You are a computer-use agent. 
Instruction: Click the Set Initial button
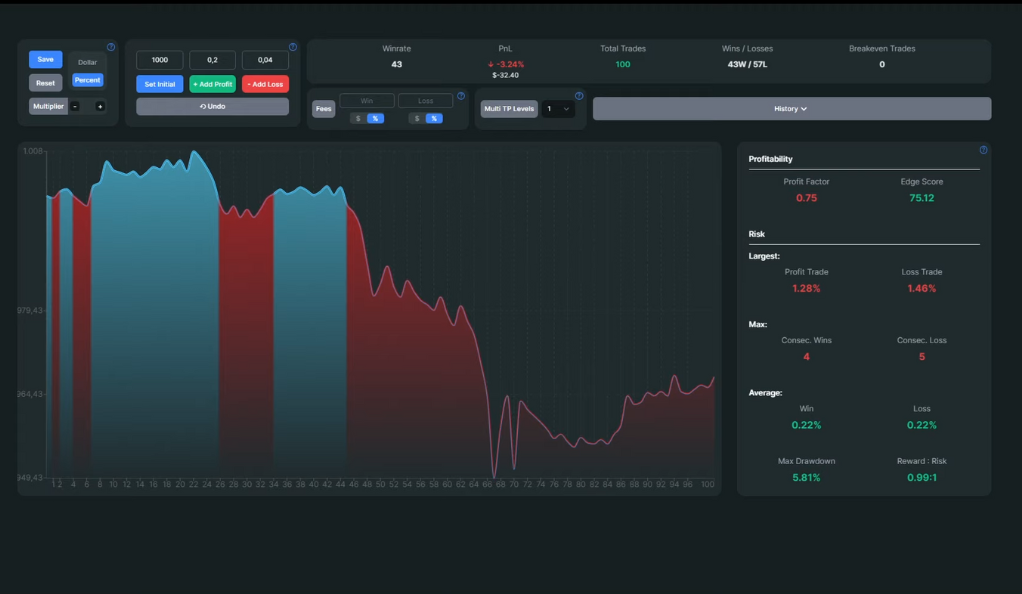click(x=159, y=84)
